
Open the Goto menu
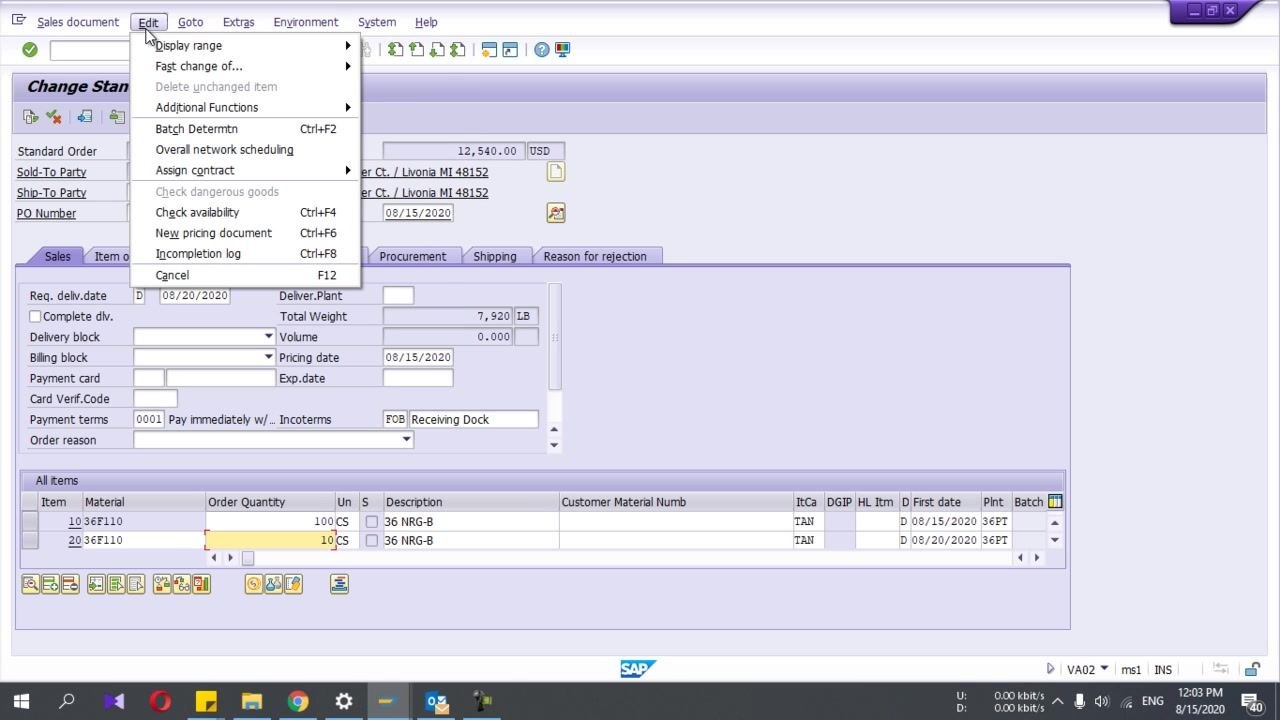[190, 22]
